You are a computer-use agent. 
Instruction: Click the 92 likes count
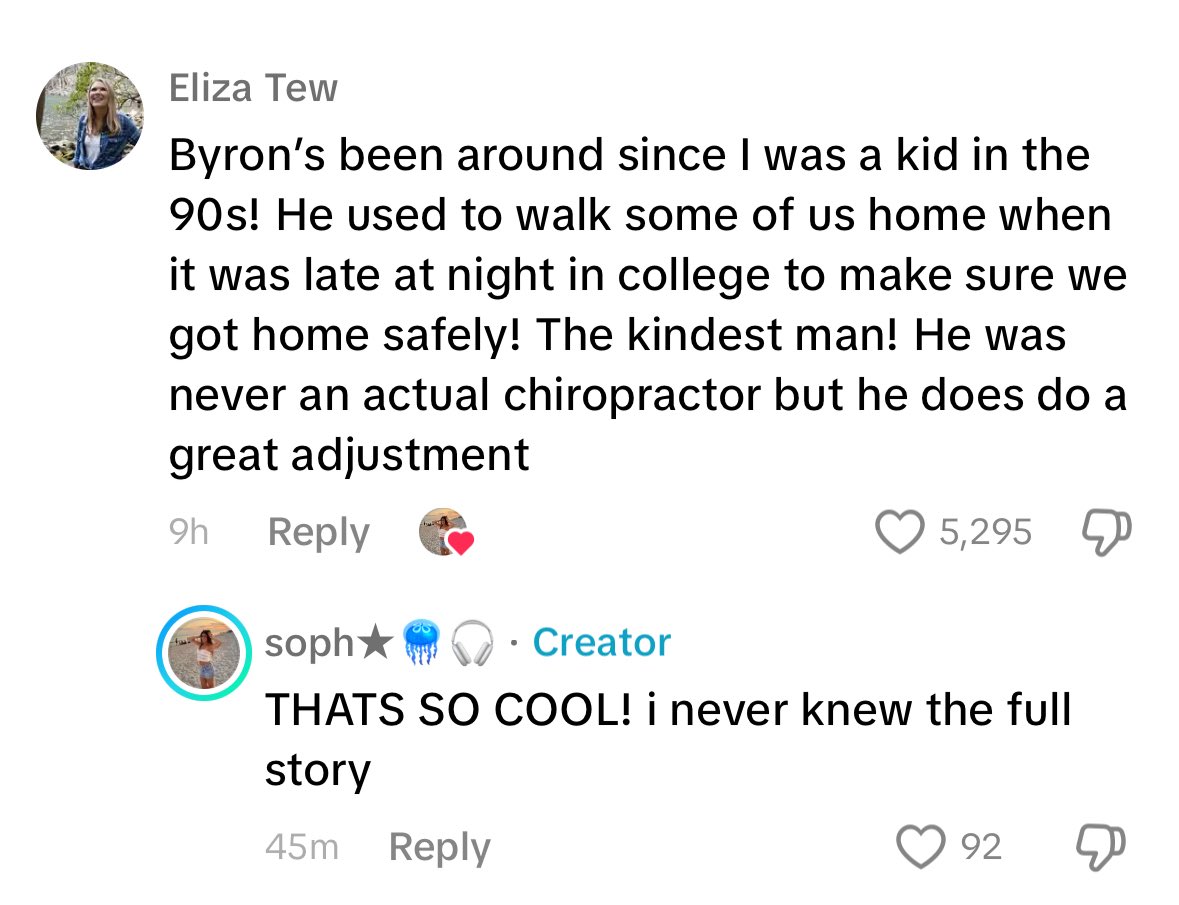click(980, 848)
